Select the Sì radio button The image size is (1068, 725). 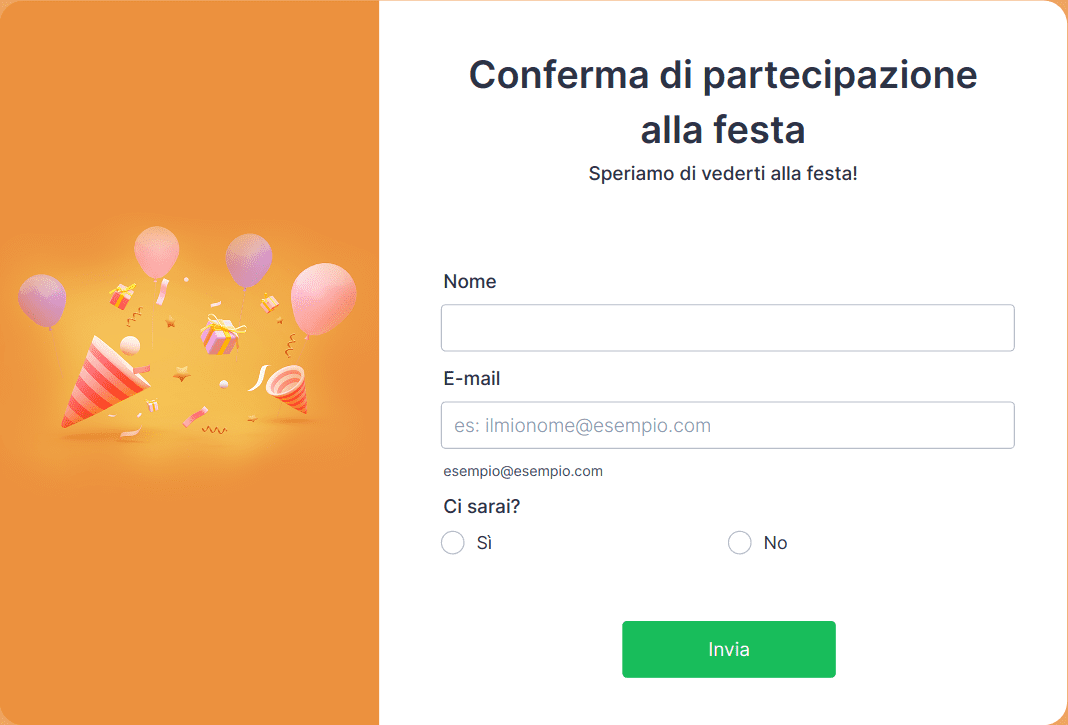(x=453, y=543)
